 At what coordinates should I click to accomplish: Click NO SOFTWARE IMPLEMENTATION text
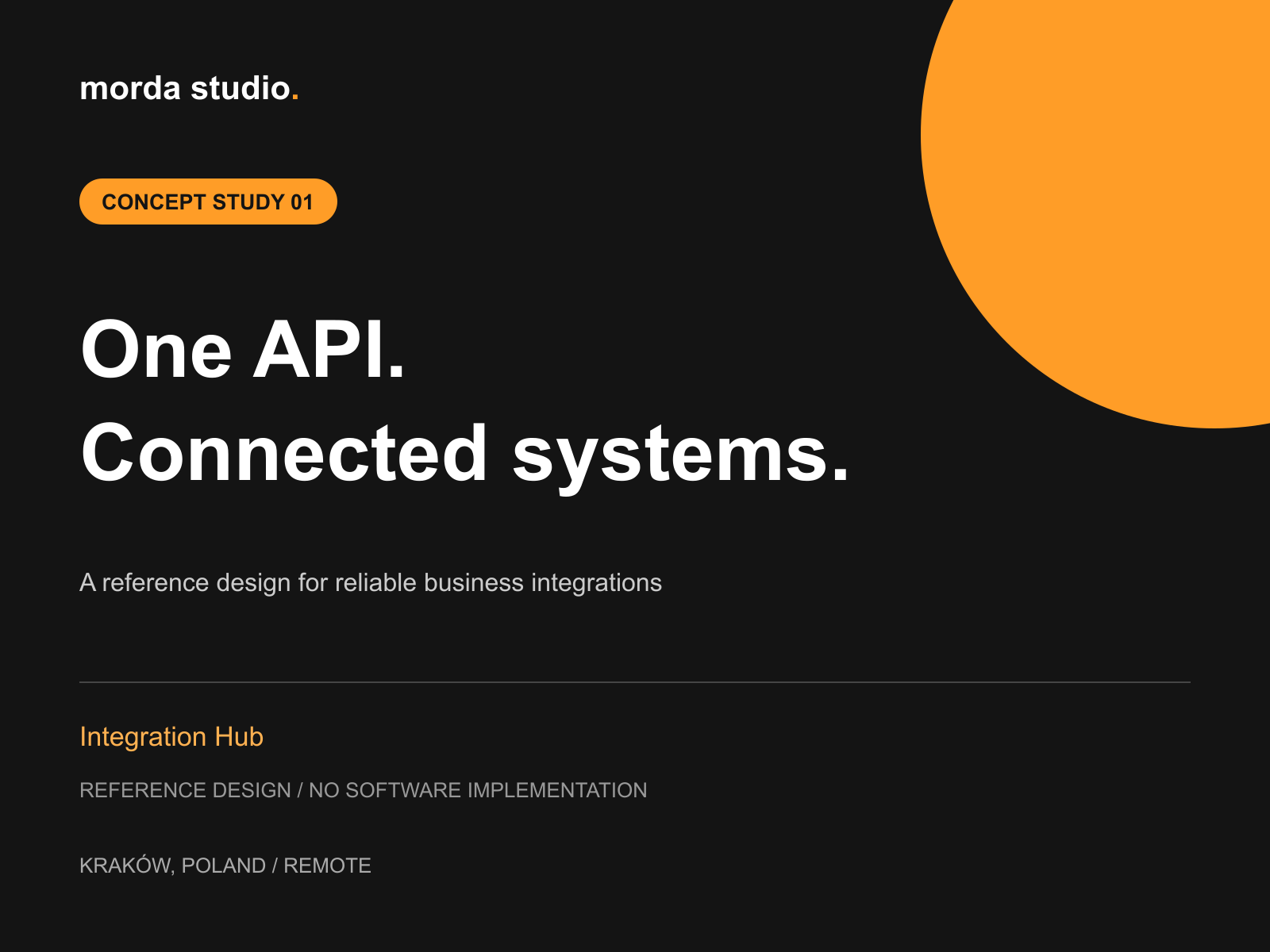[478, 790]
